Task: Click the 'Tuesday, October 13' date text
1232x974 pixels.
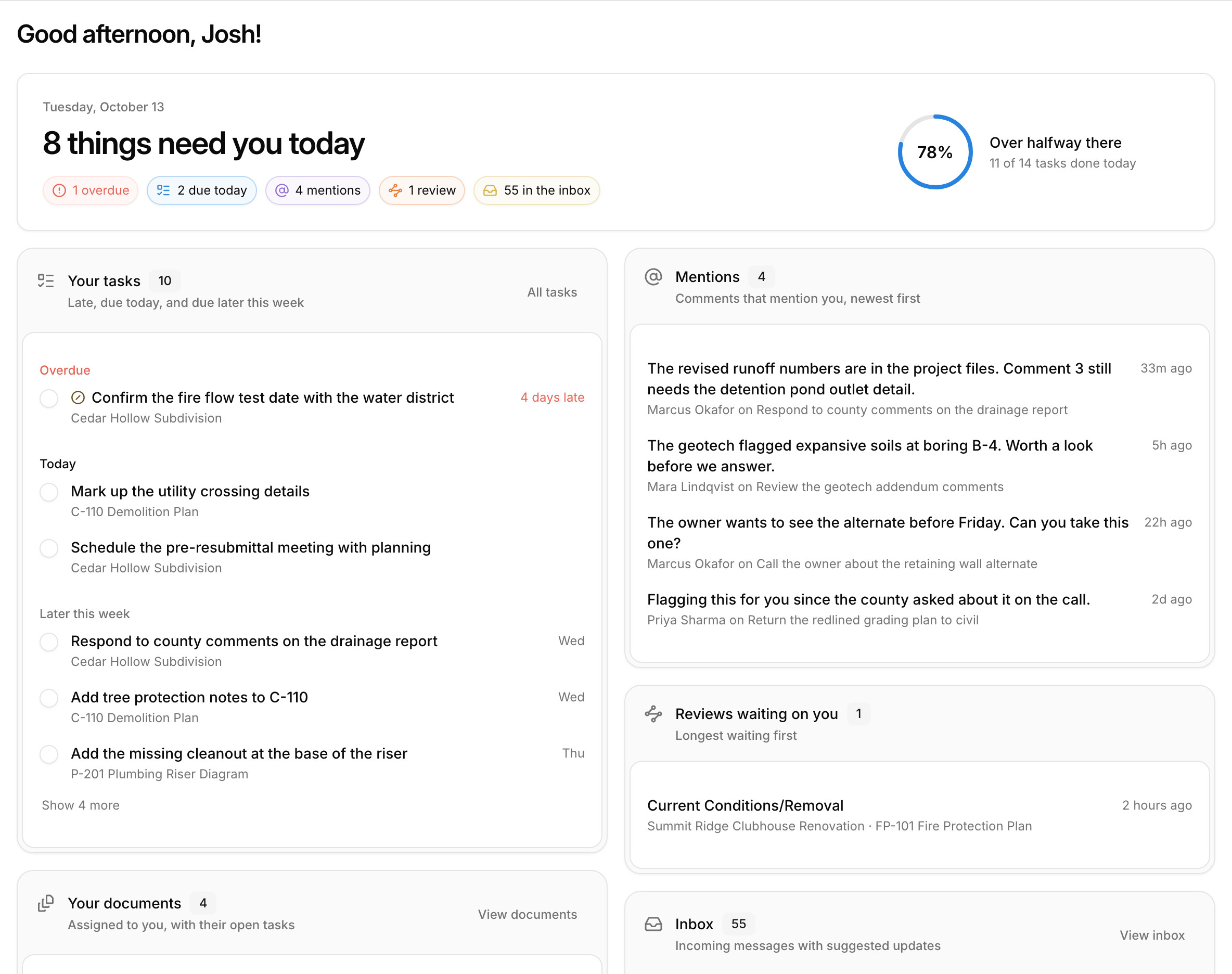Action: pos(104,107)
